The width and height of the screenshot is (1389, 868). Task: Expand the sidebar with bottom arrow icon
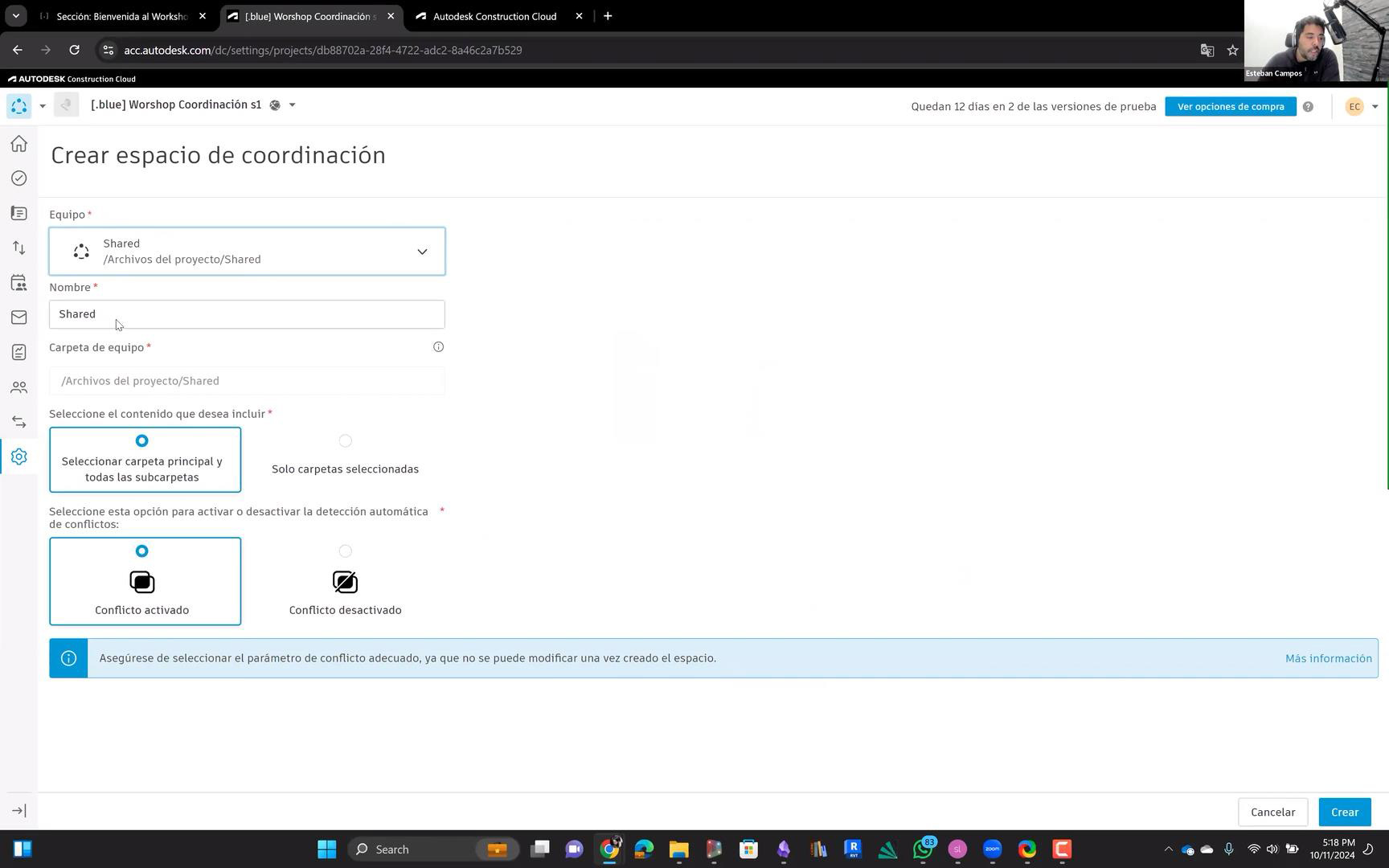pos(19,811)
